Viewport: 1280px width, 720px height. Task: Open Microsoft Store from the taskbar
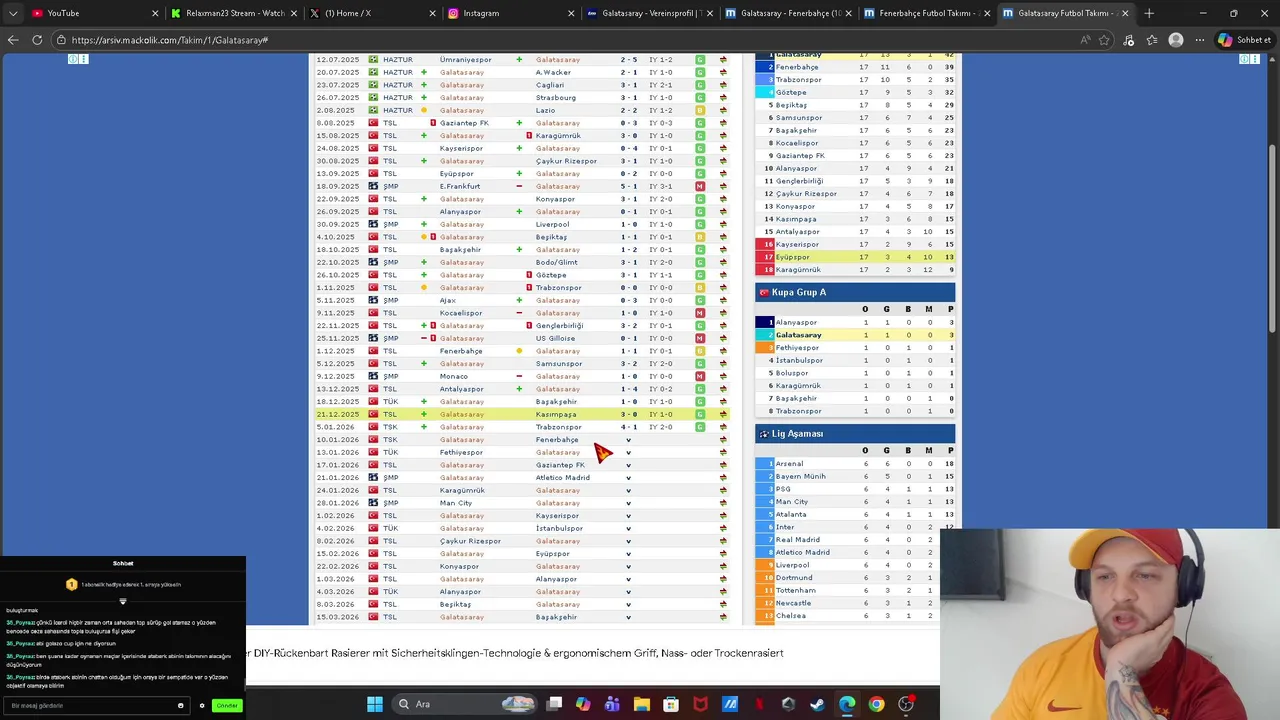[x=671, y=704]
